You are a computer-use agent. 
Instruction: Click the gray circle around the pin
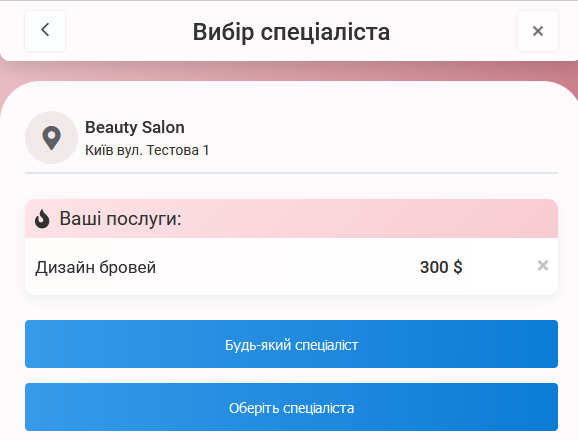[x=52, y=137]
